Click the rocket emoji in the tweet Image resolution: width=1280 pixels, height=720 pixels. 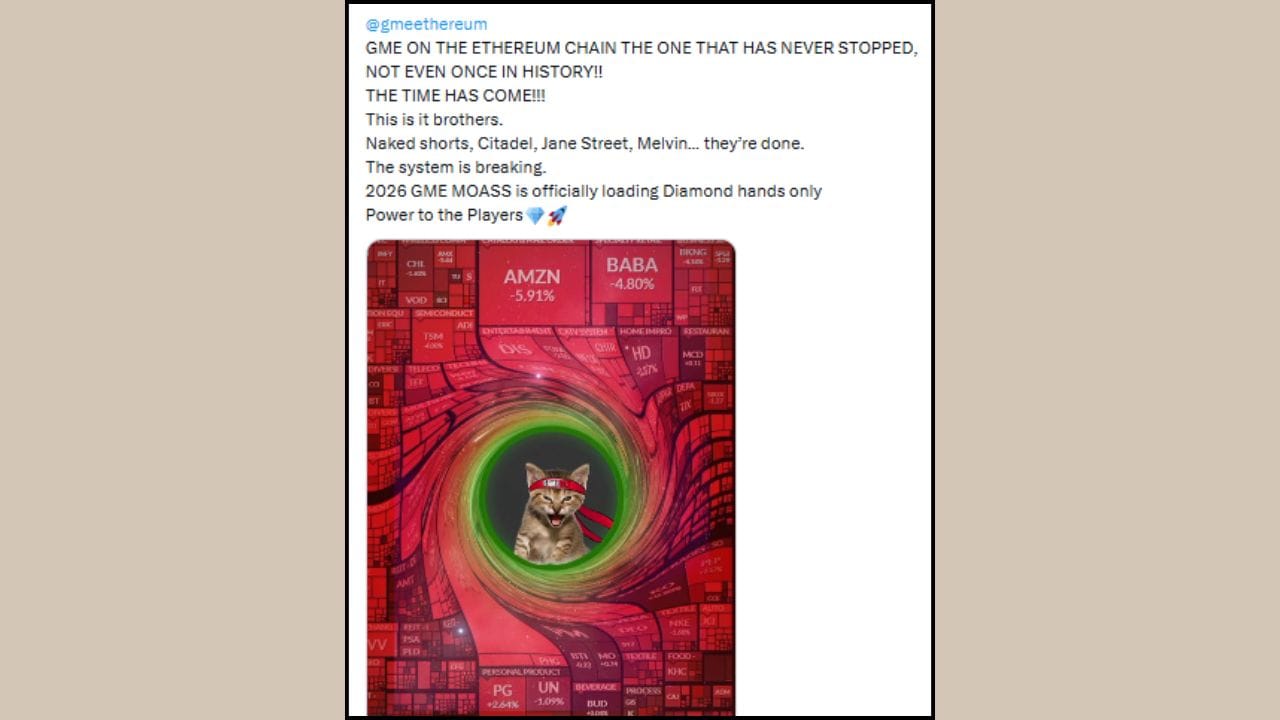point(557,215)
